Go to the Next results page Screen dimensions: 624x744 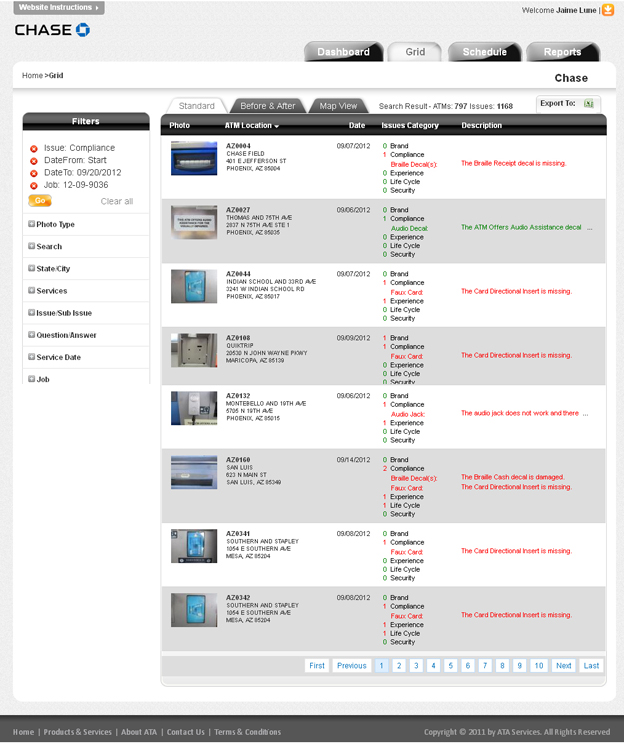[564, 666]
